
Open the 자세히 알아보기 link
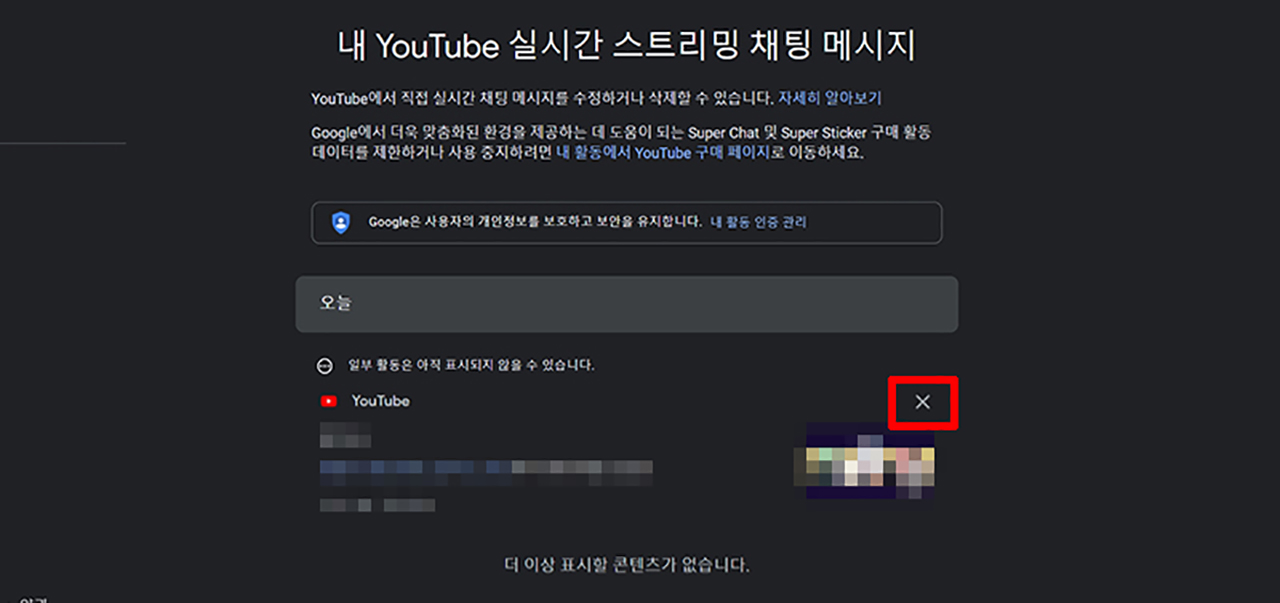coord(830,98)
